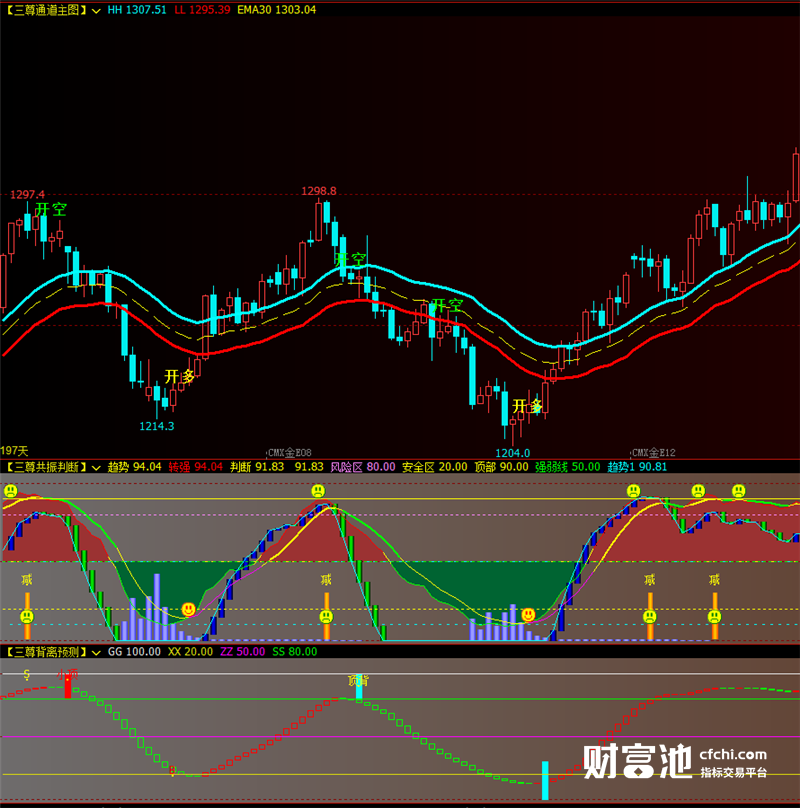
Task: Click the cyan 趋势1 90.81 readout
Action: click(x=637, y=467)
